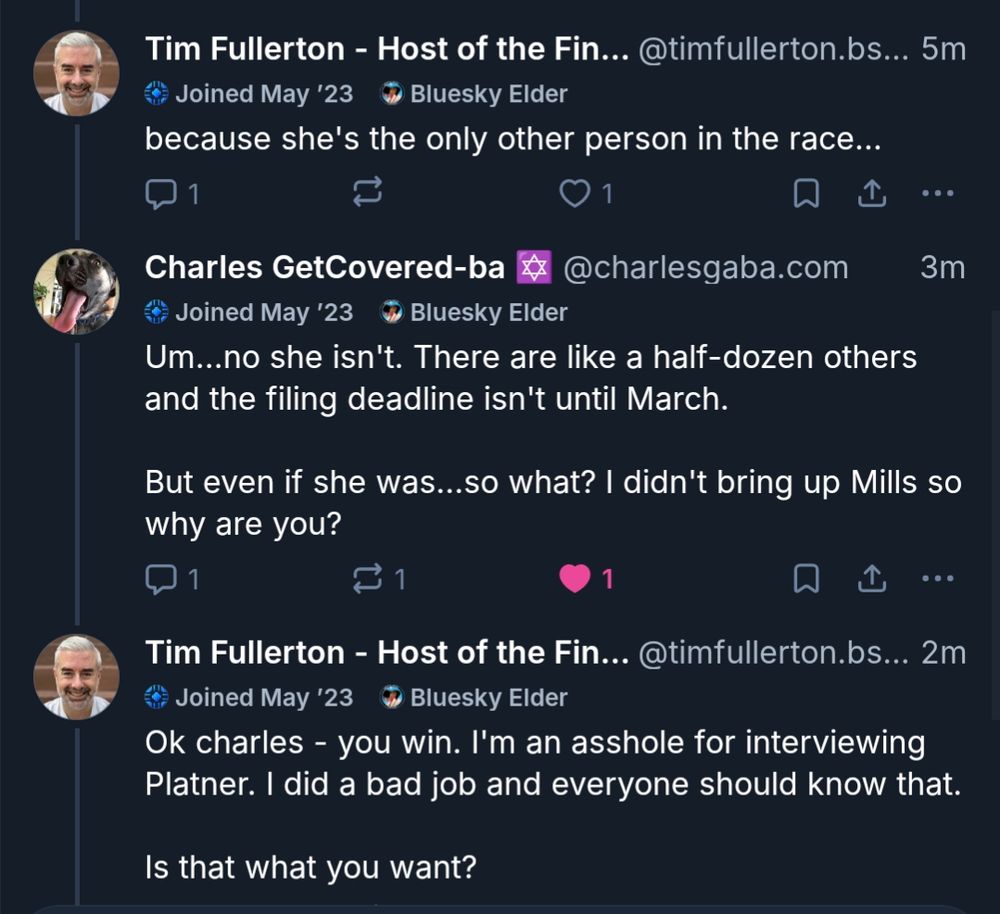Click the bookmark icon on Charles's reply
1000x914 pixels.
(x=808, y=578)
